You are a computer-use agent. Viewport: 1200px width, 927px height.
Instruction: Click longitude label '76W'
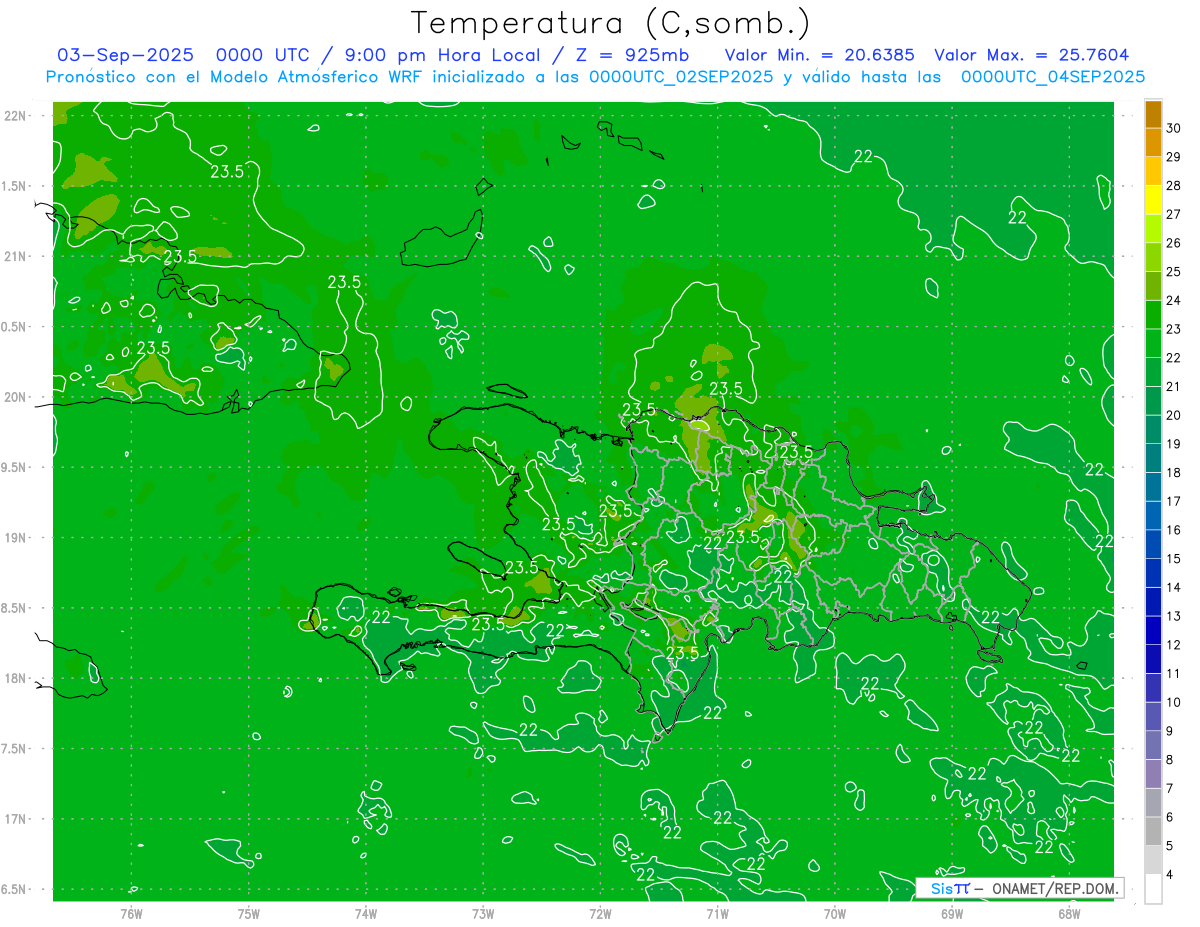(x=131, y=914)
